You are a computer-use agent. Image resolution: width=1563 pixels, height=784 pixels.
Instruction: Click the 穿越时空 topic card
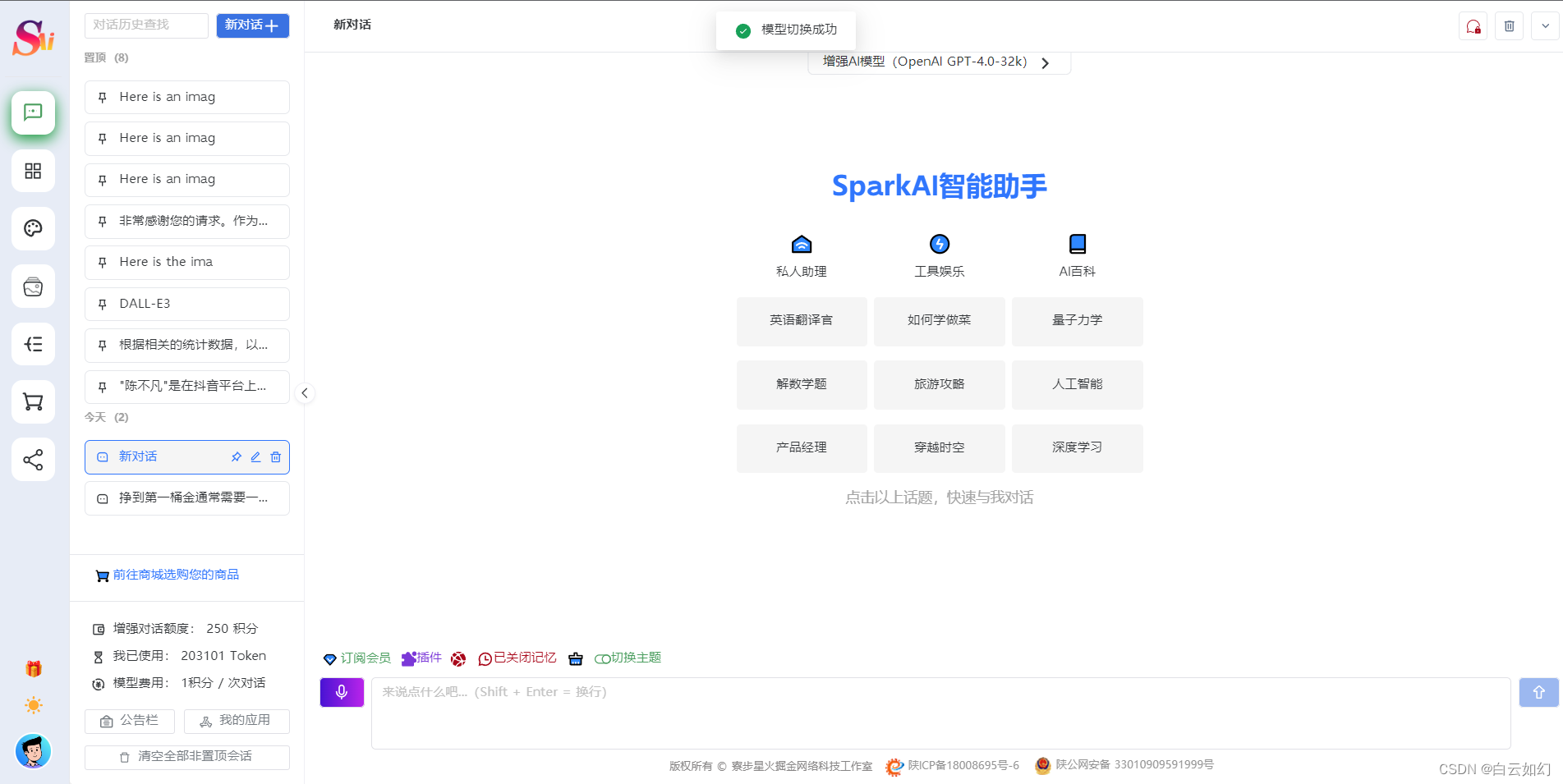[x=940, y=448]
